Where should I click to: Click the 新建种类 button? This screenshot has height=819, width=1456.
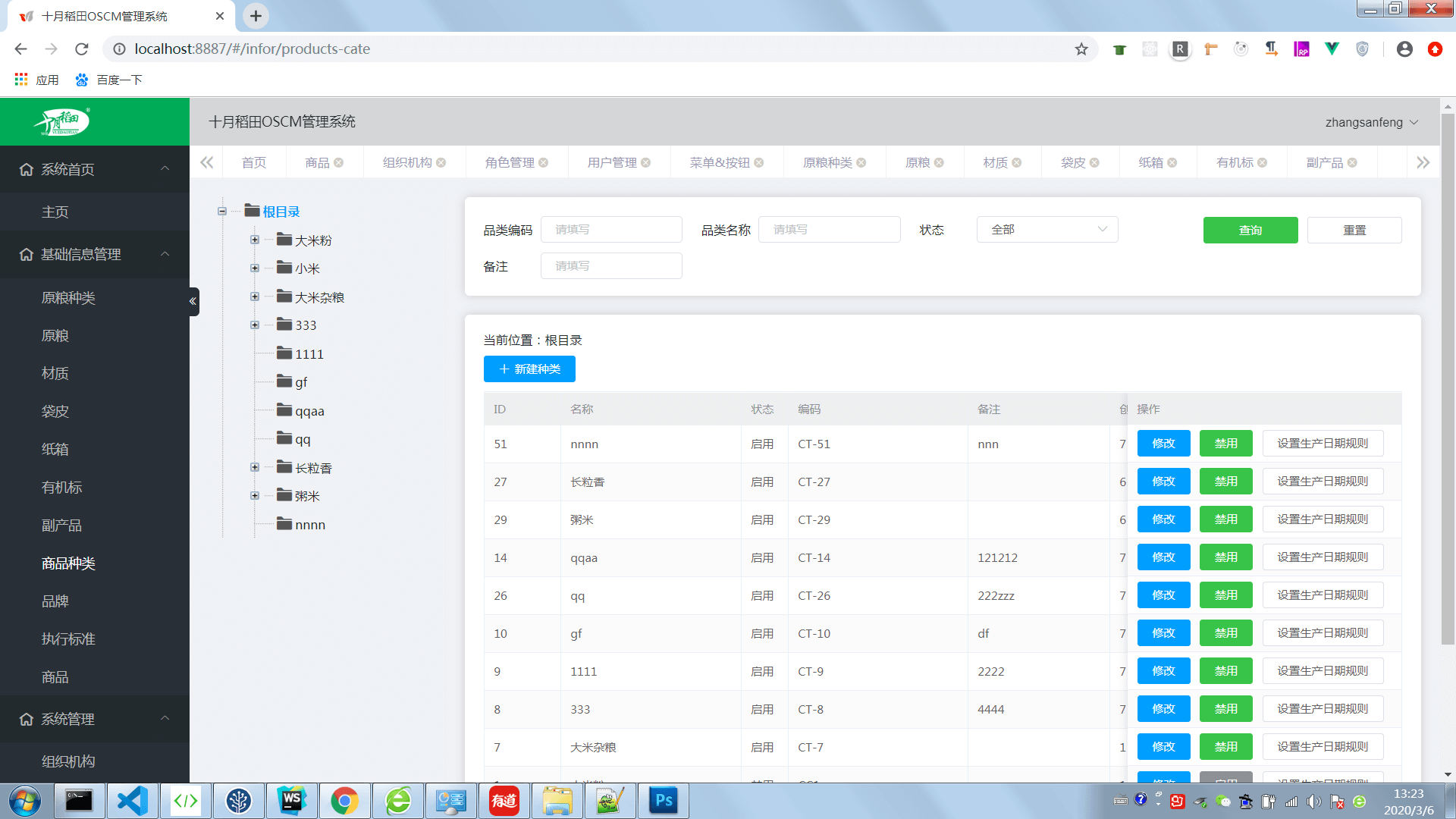[529, 369]
